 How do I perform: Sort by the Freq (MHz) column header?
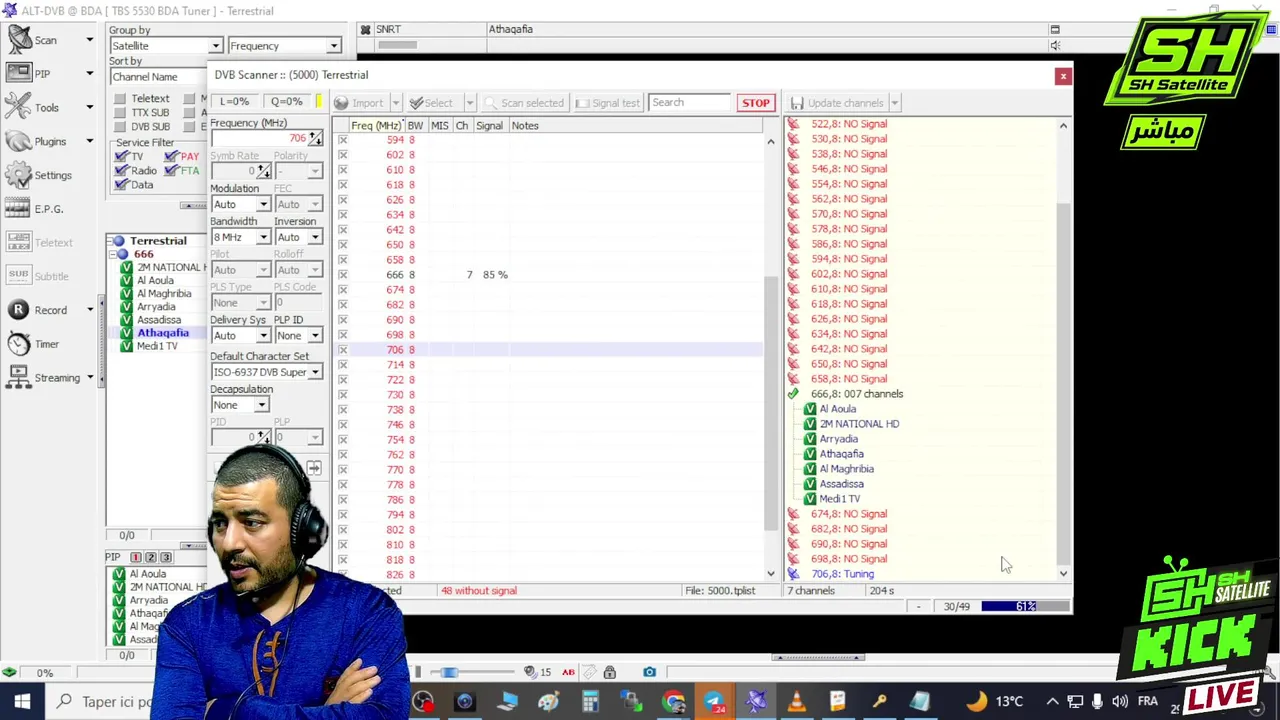[x=375, y=126]
